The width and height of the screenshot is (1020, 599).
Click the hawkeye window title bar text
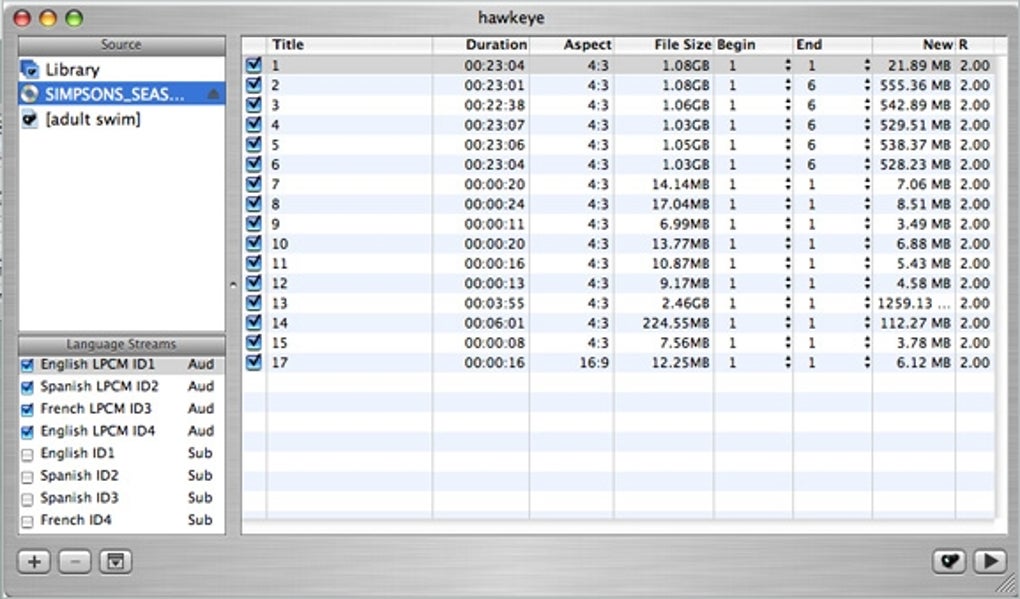[511, 18]
